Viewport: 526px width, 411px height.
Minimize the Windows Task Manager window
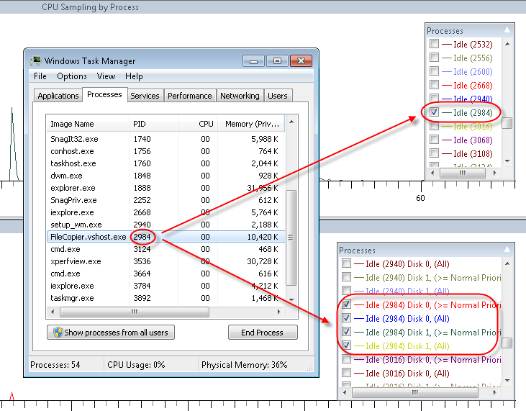(x=254, y=61)
